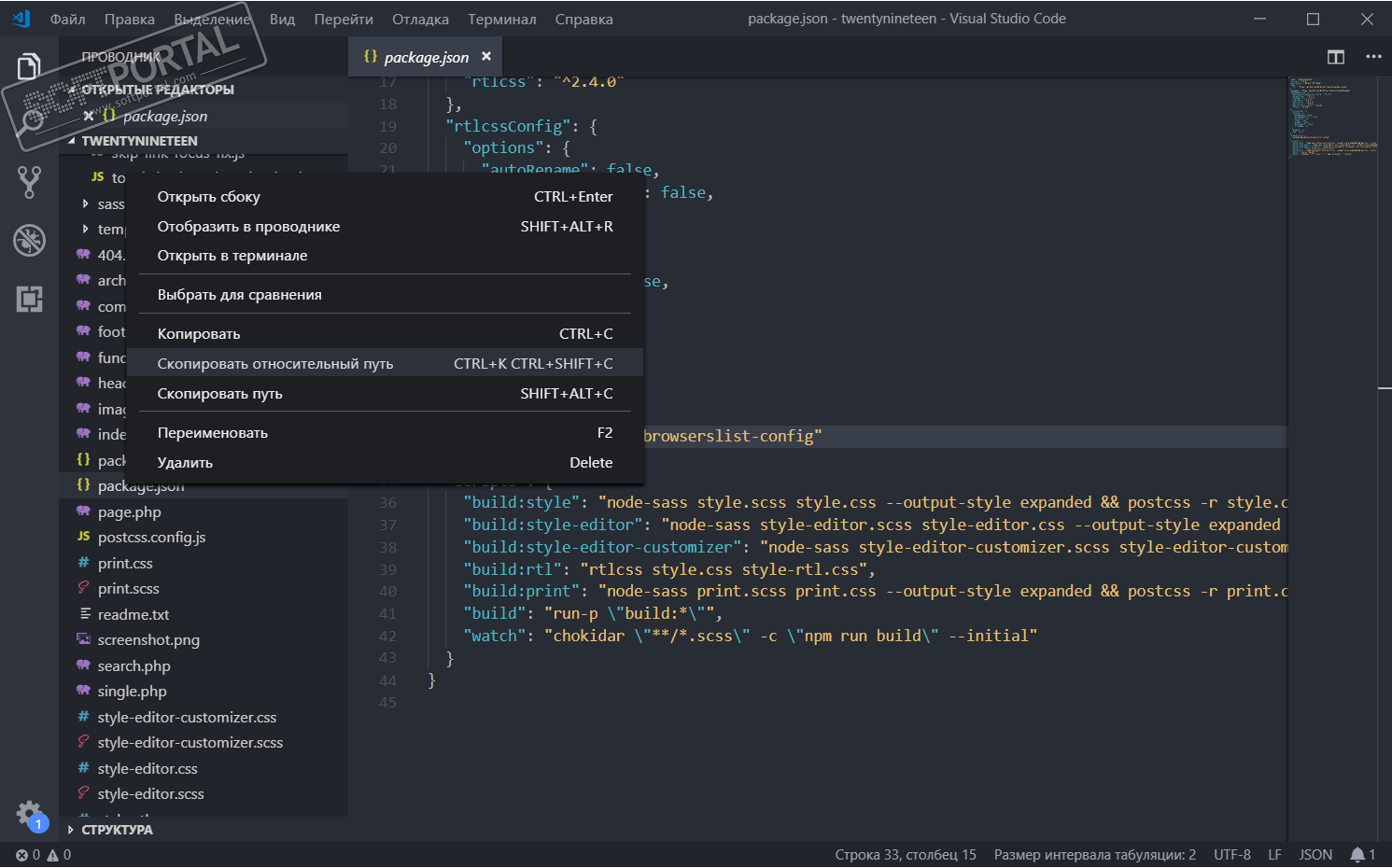
Task: Open the Source Control view
Action: [30, 182]
